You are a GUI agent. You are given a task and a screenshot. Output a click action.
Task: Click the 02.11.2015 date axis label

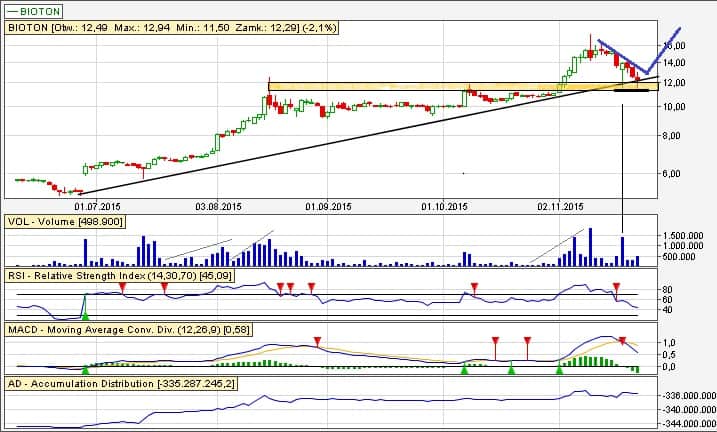559,206
